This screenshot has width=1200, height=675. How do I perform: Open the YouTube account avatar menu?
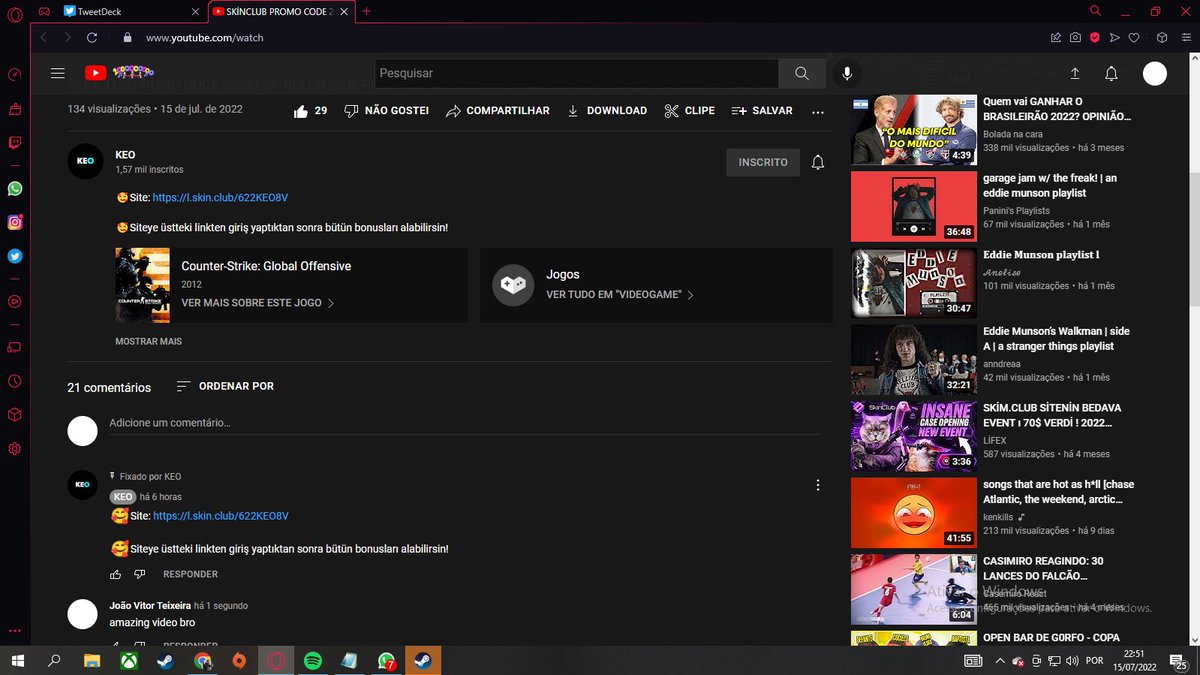pos(1155,73)
